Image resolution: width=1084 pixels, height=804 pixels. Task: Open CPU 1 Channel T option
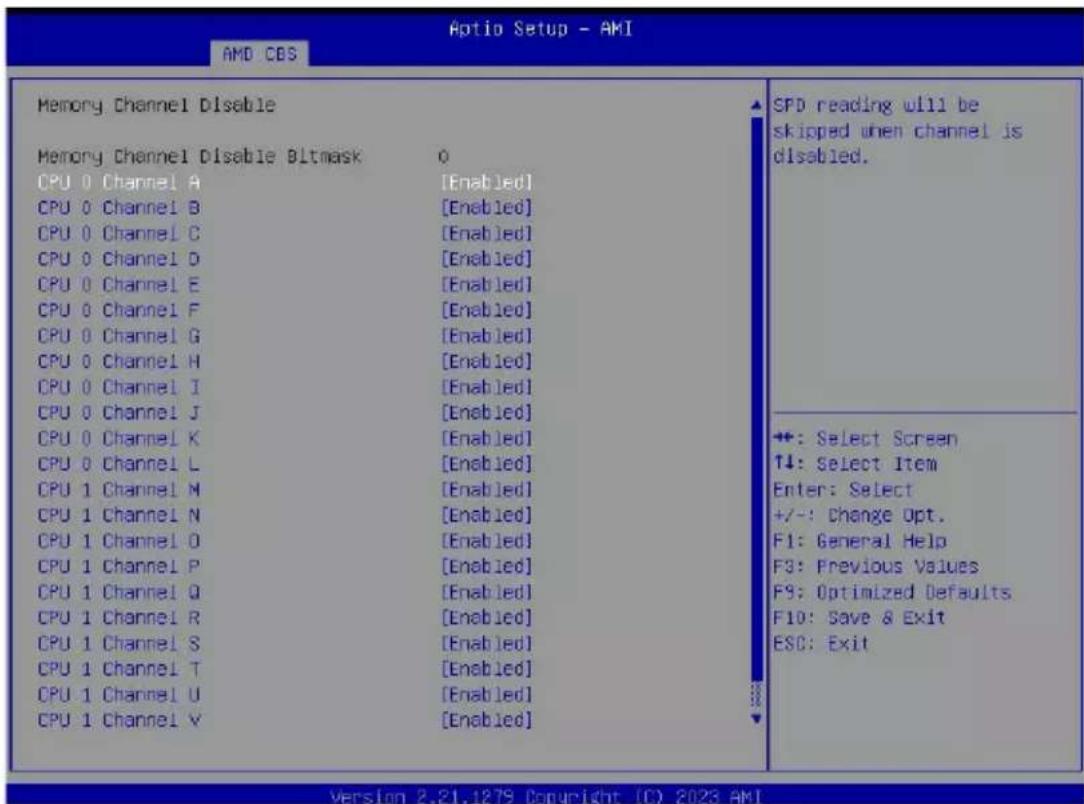[x=285, y=669]
